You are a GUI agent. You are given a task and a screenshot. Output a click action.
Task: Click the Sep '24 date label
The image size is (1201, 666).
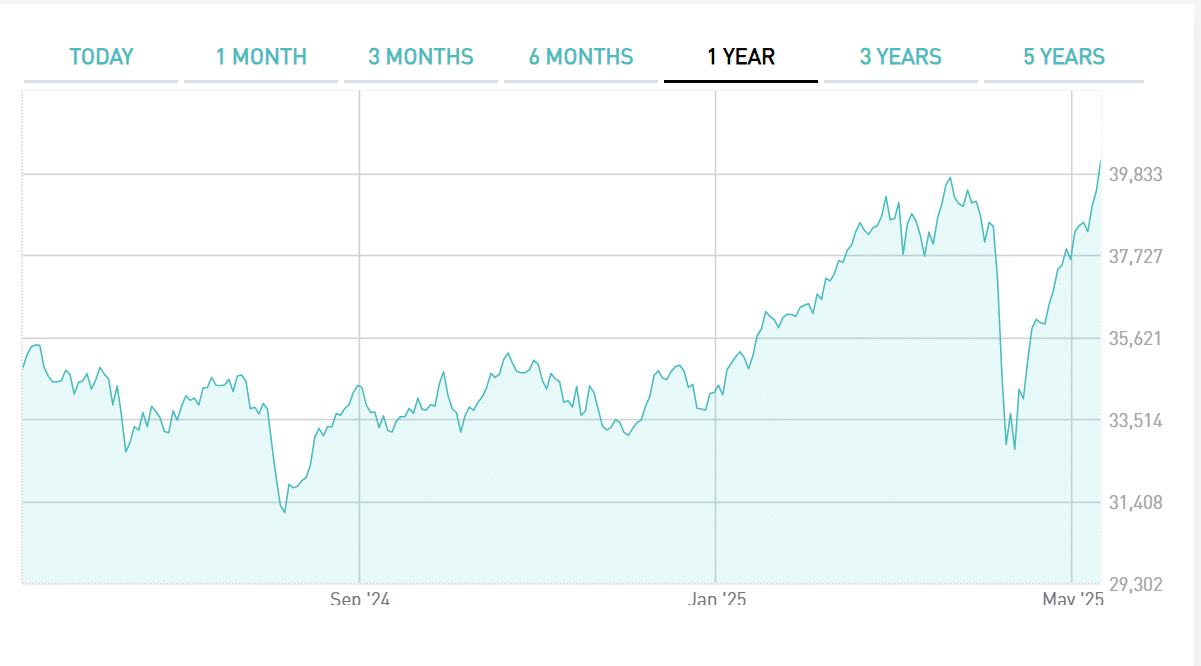359,599
